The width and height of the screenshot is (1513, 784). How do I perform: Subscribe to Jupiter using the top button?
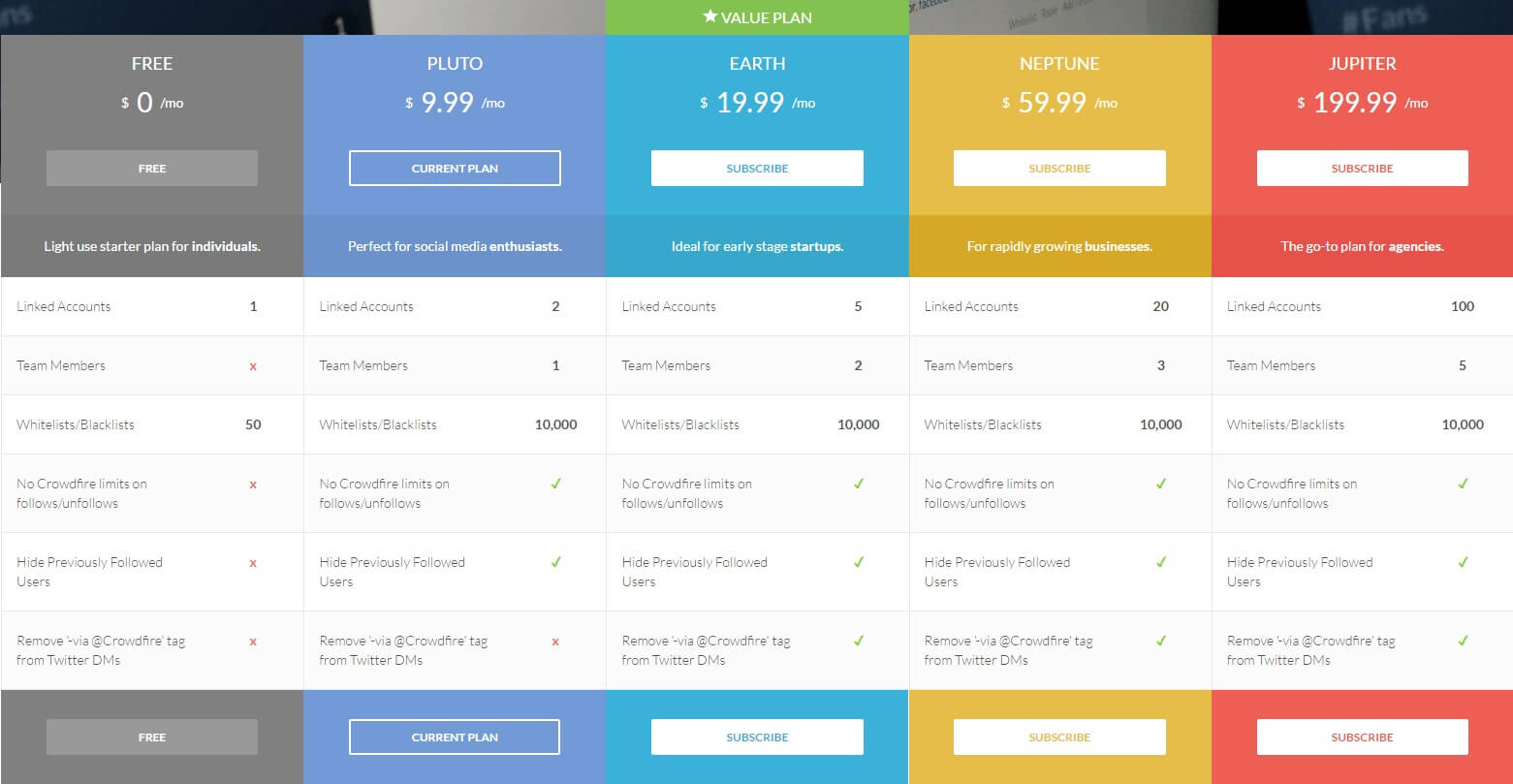pyautogui.click(x=1362, y=169)
